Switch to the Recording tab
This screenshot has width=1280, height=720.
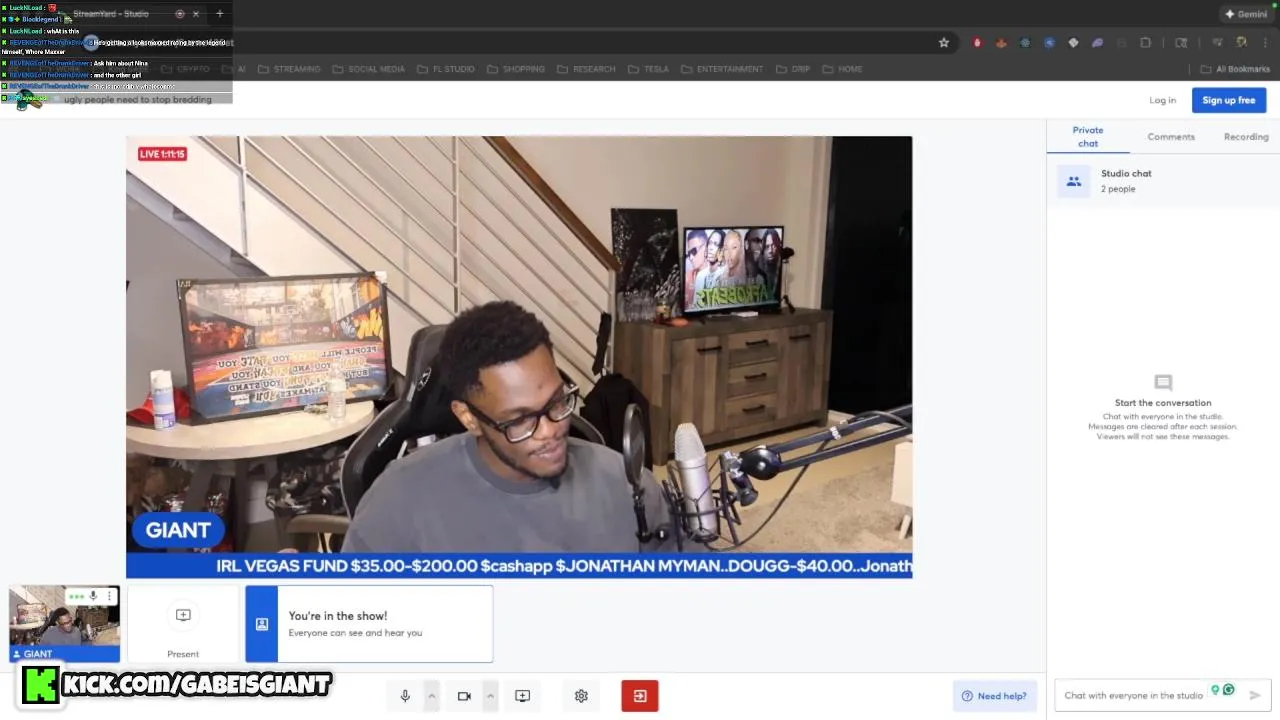pos(1246,137)
